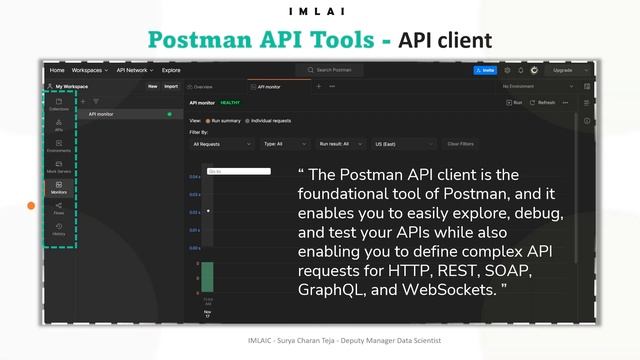This screenshot has height=360, width=640.
Task: Run the monitor with the Run button
Action: (x=514, y=102)
